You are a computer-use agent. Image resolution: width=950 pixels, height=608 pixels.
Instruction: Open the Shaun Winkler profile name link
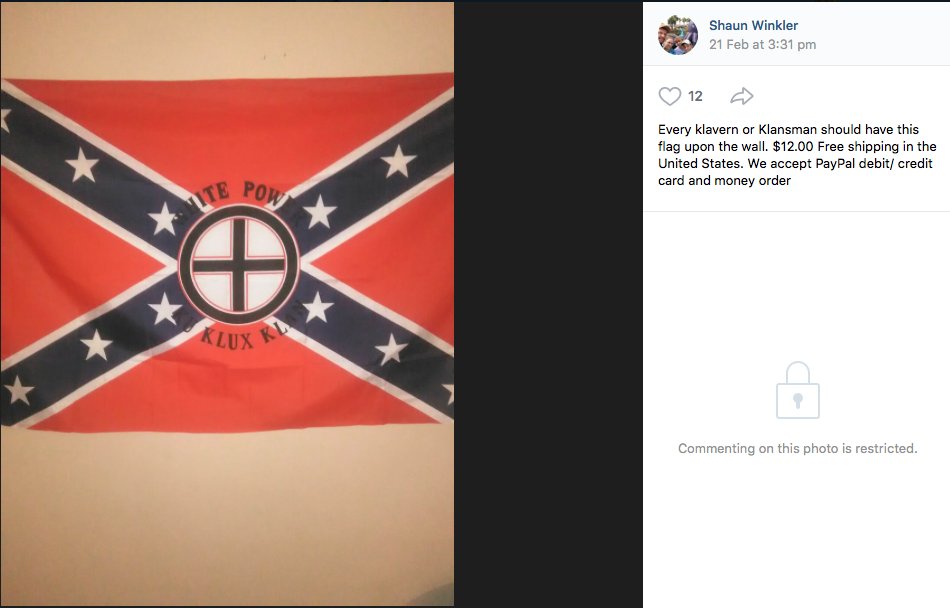[753, 25]
